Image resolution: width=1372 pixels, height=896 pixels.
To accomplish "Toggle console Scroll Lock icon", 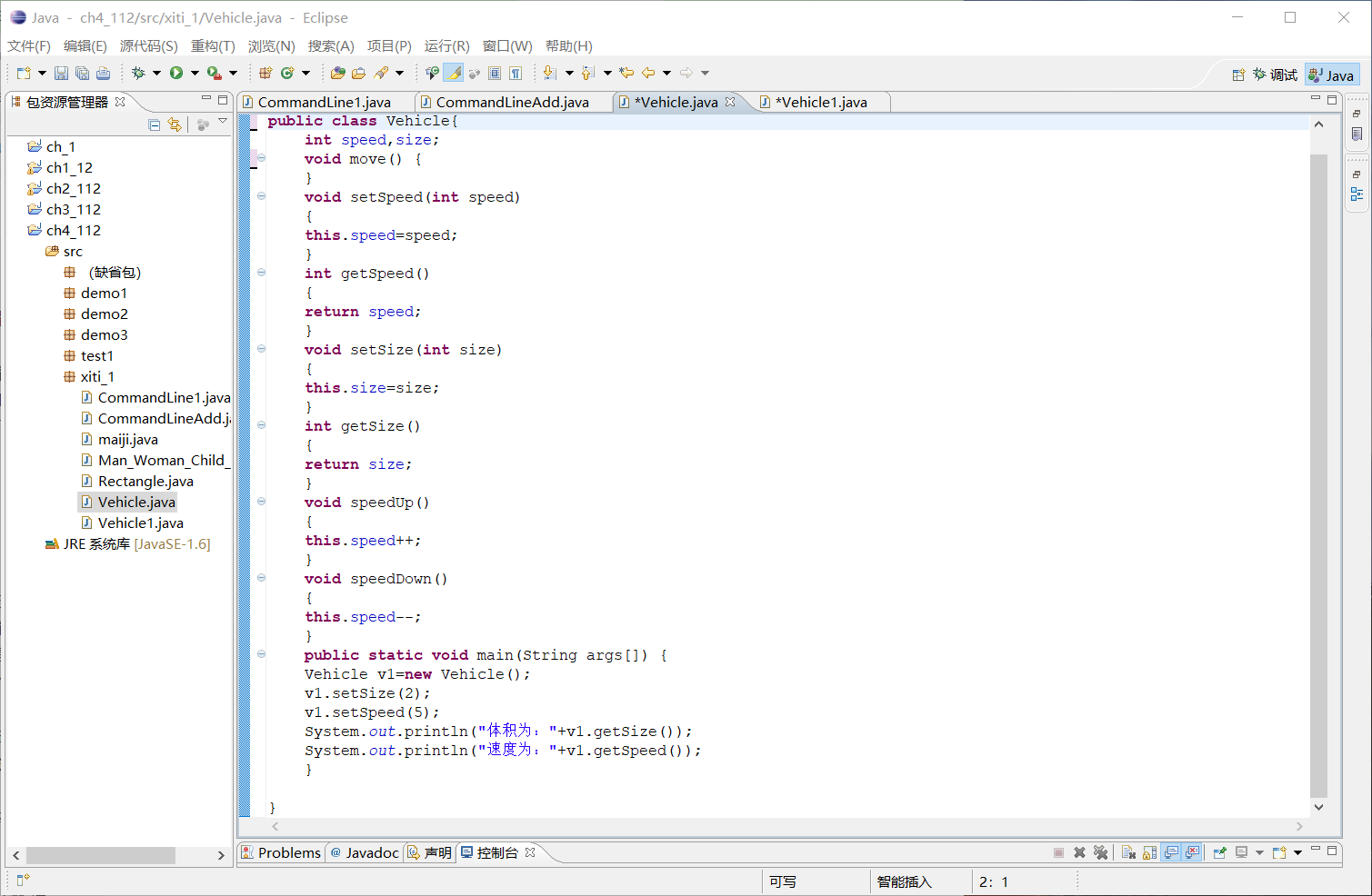I will click(1150, 852).
